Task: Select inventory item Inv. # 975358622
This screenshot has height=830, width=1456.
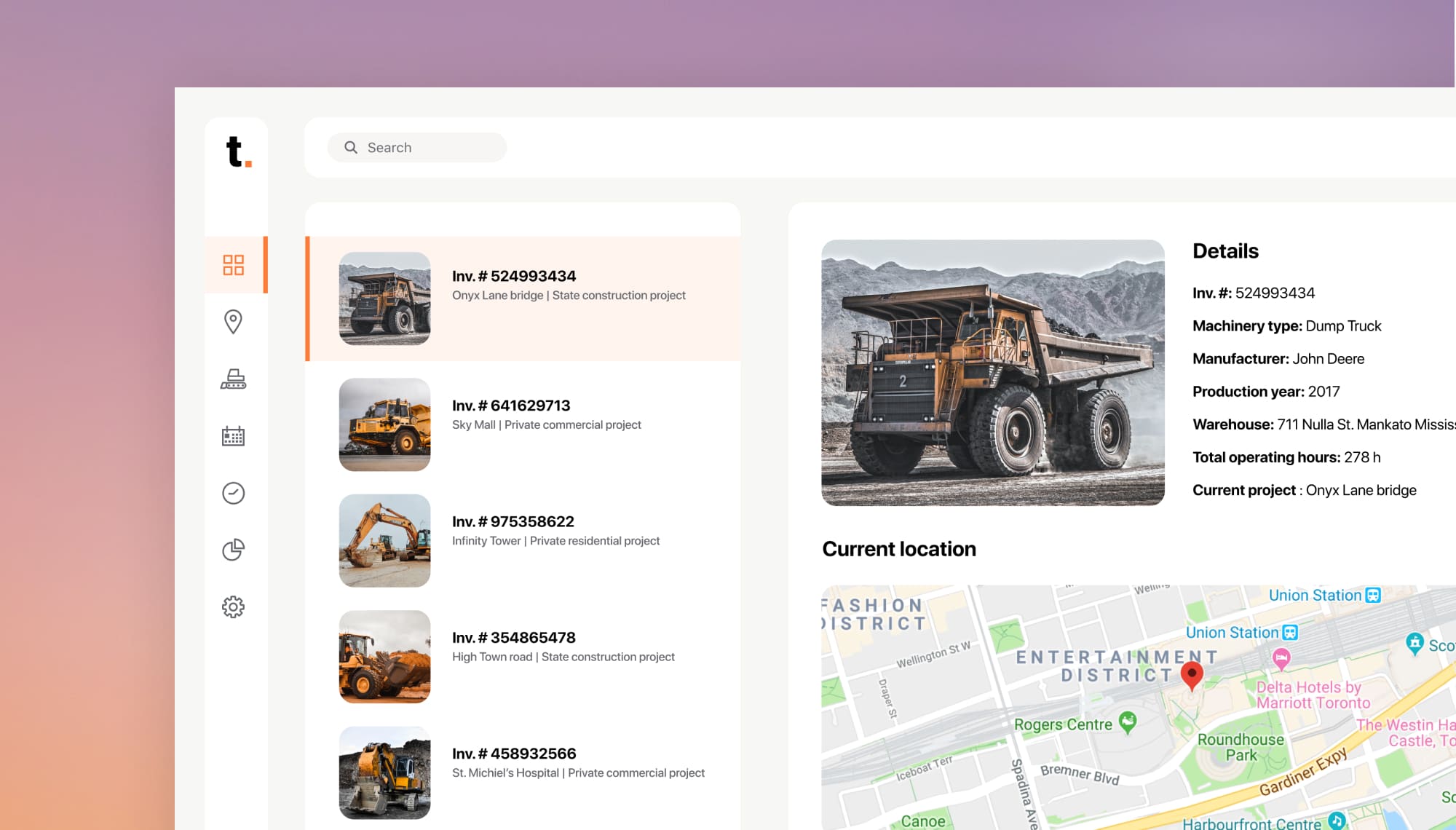Action: (523, 540)
